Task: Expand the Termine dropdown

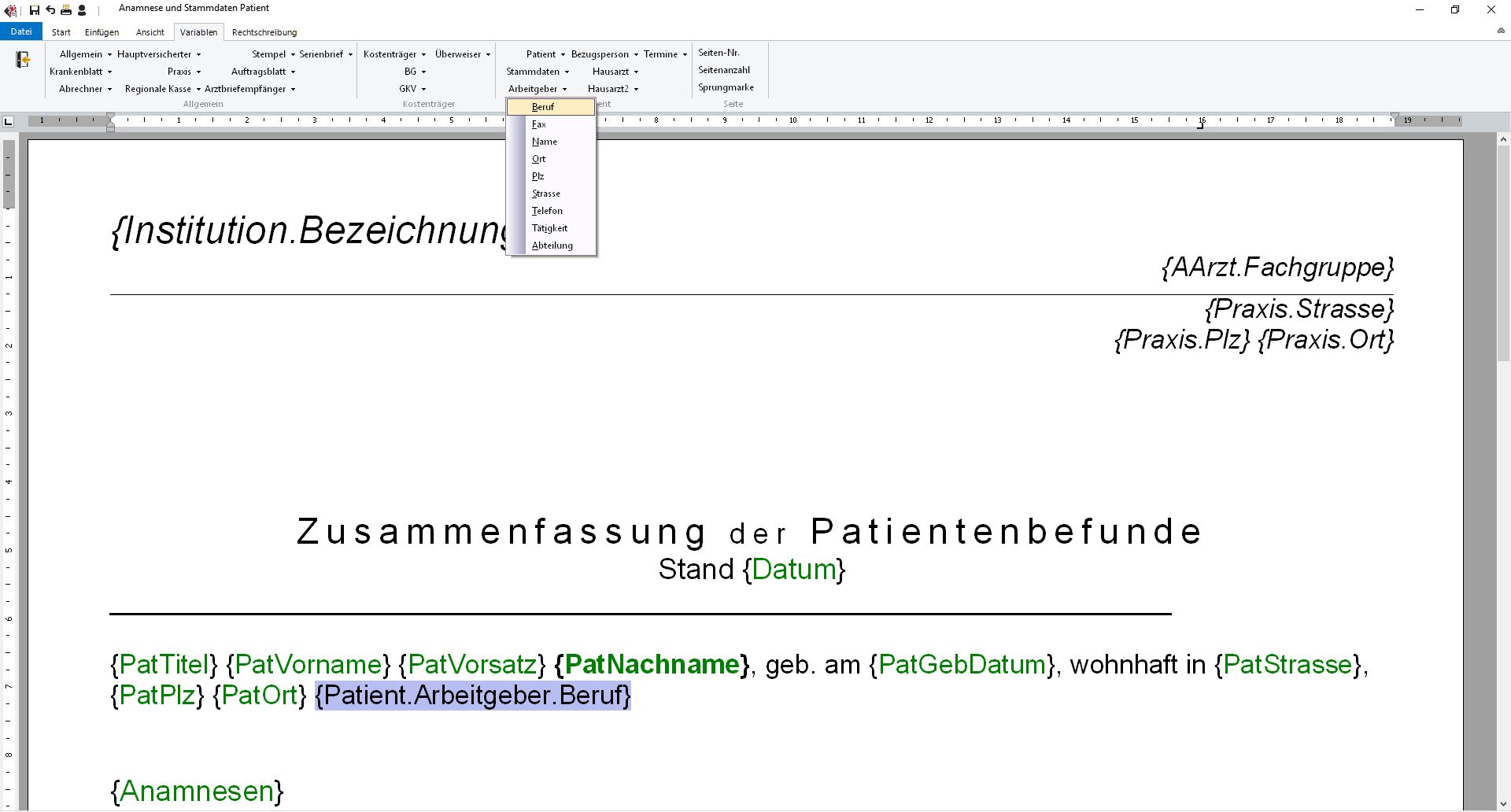Action: click(x=665, y=54)
